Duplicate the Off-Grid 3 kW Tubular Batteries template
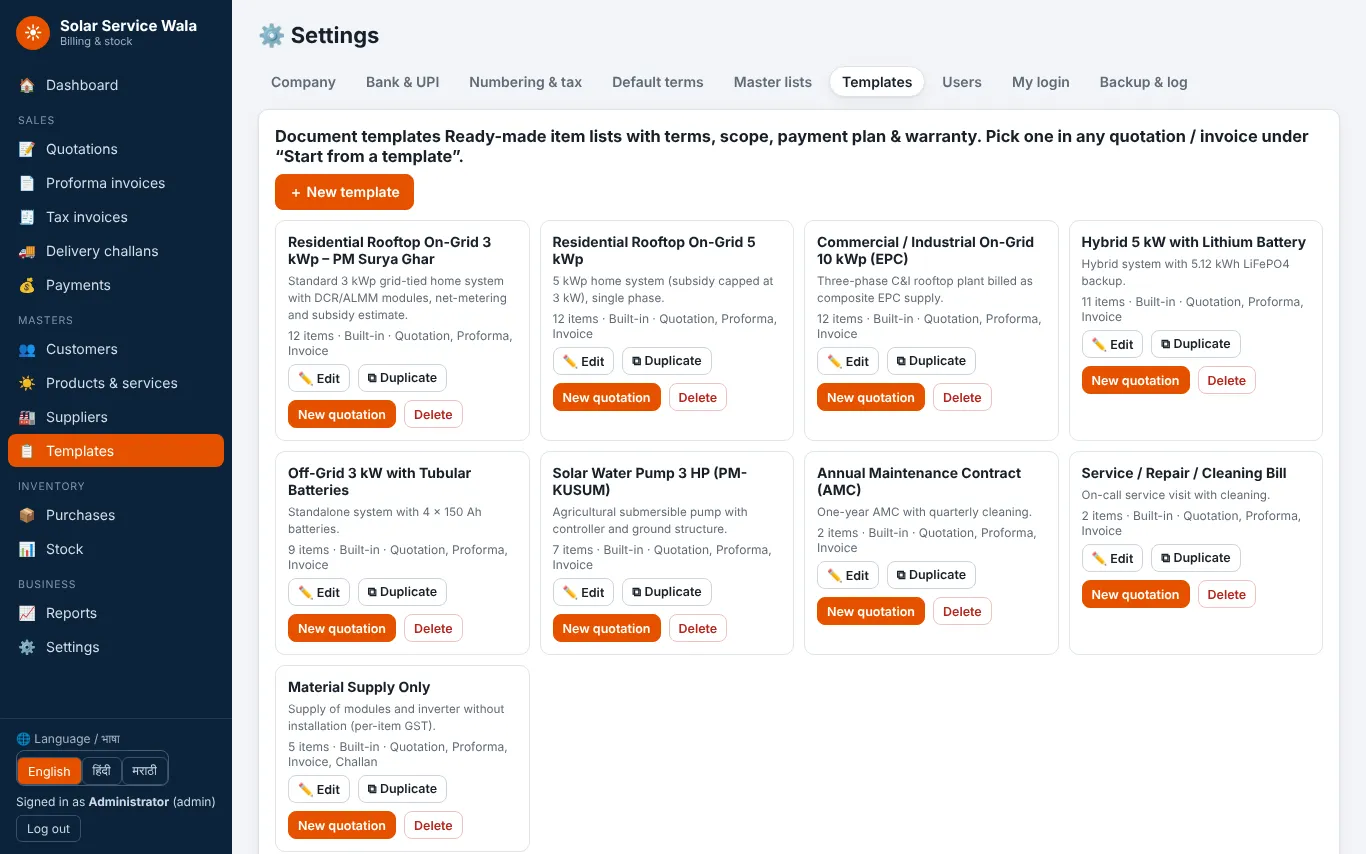1366x854 pixels. point(402,592)
